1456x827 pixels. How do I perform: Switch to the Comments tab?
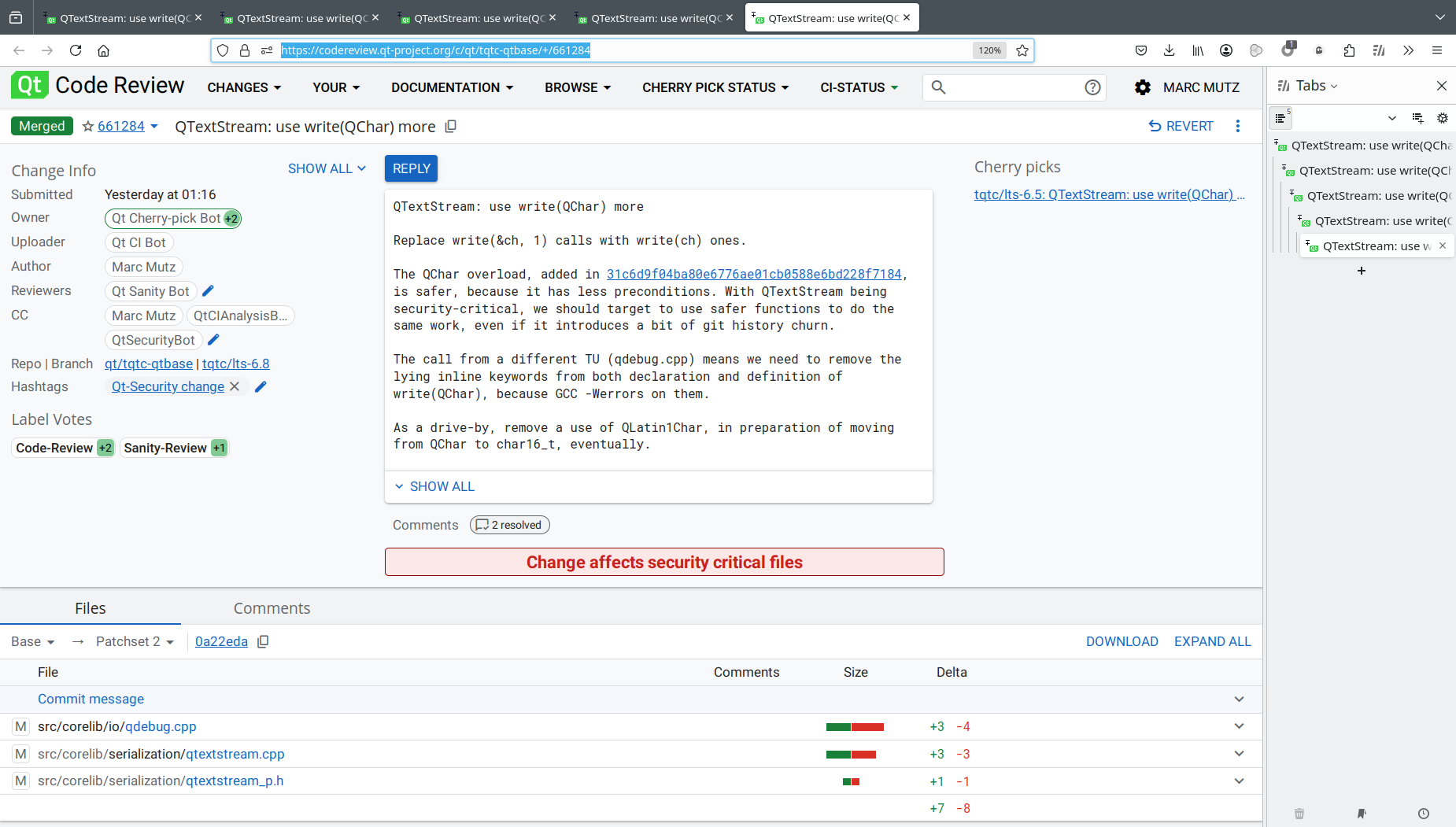coord(272,608)
